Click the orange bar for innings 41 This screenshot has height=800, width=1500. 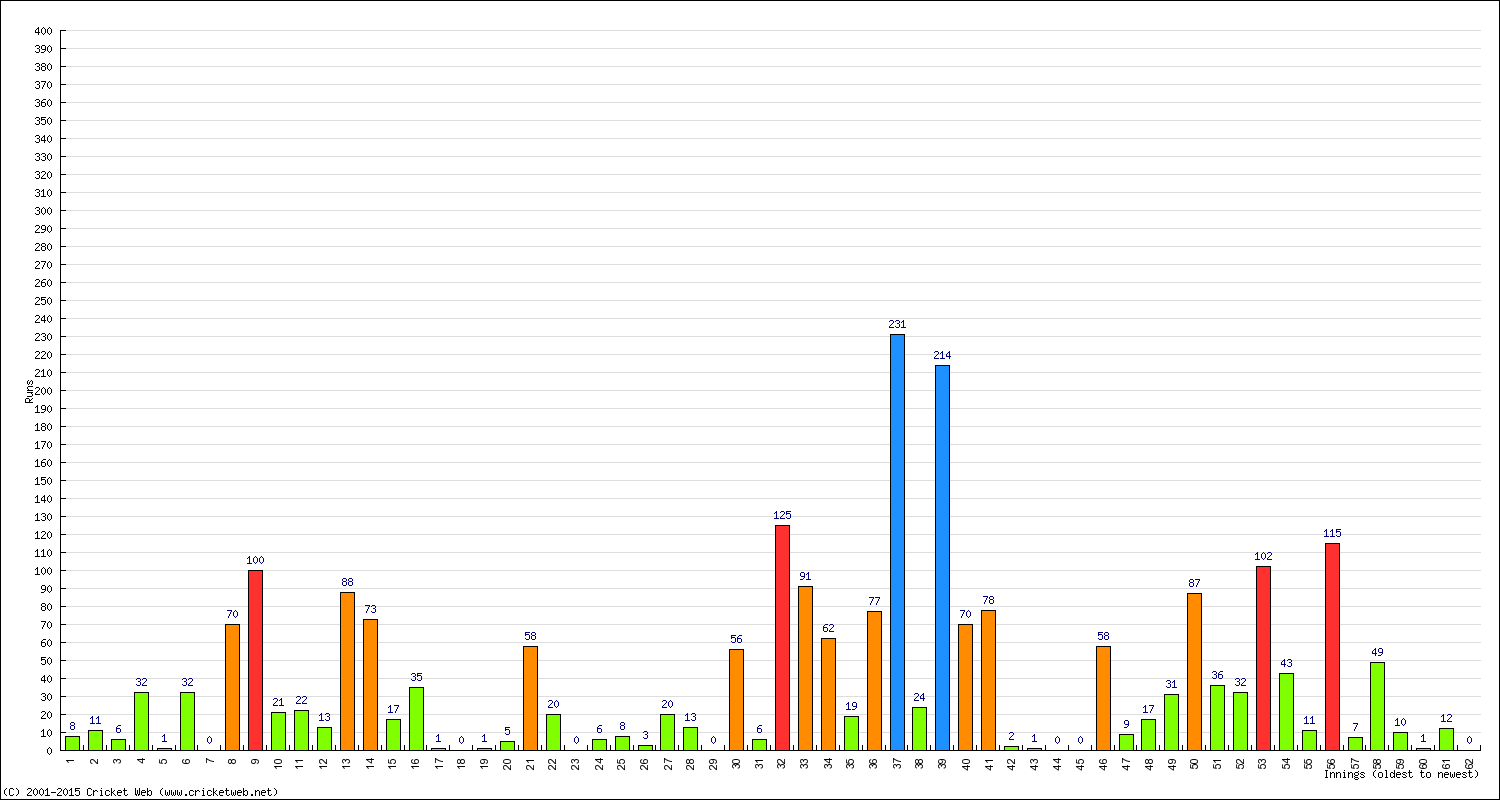click(x=988, y=680)
